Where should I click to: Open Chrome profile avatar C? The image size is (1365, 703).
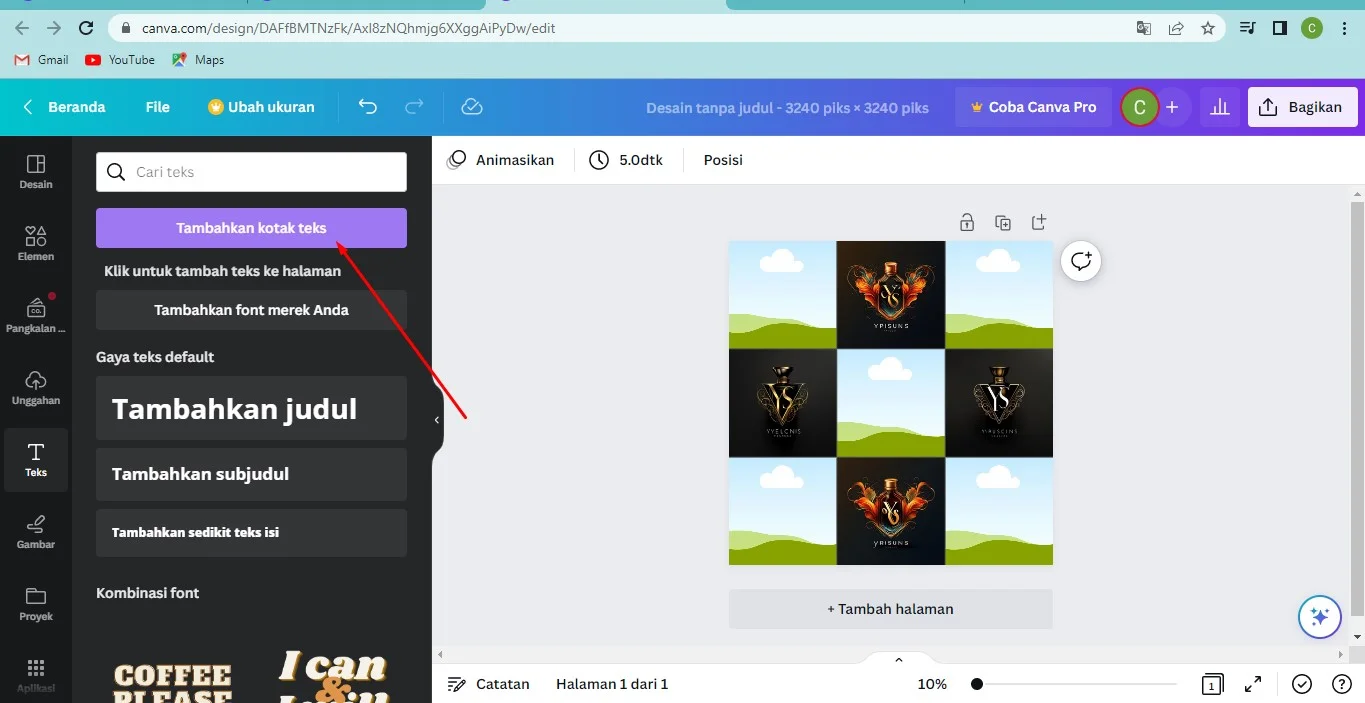[x=1311, y=28]
